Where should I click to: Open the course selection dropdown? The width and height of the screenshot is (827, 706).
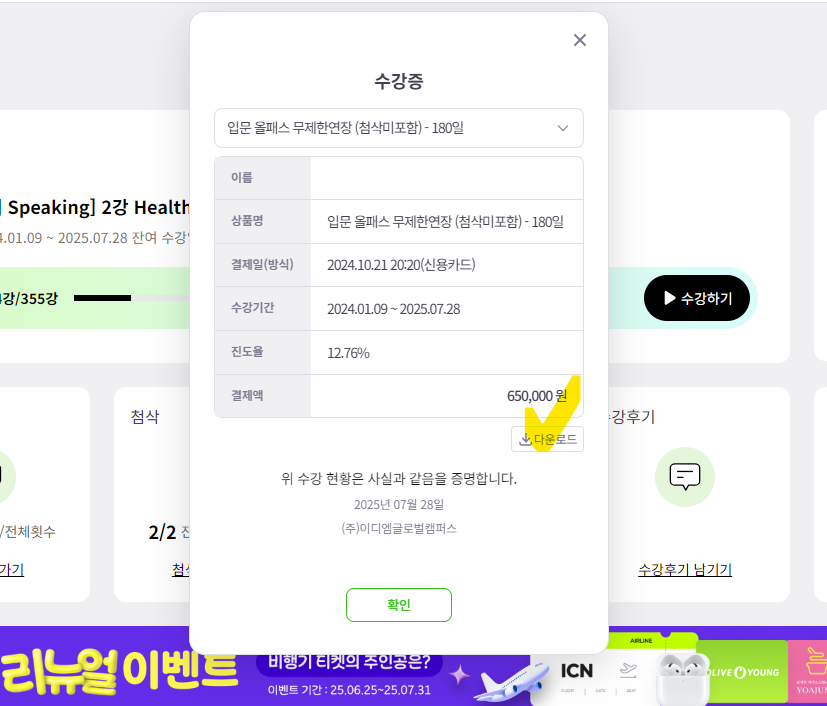tap(399, 128)
